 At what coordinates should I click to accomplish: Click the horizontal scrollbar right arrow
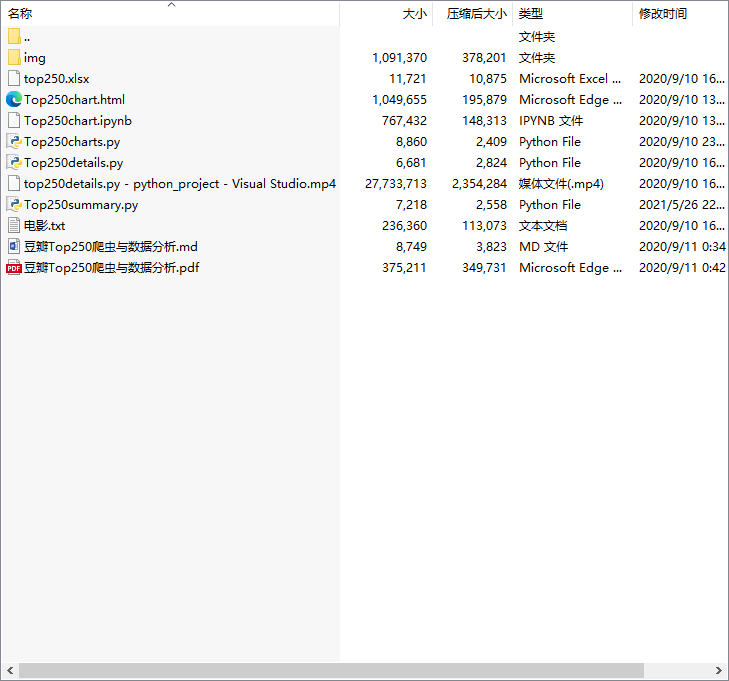(718, 670)
